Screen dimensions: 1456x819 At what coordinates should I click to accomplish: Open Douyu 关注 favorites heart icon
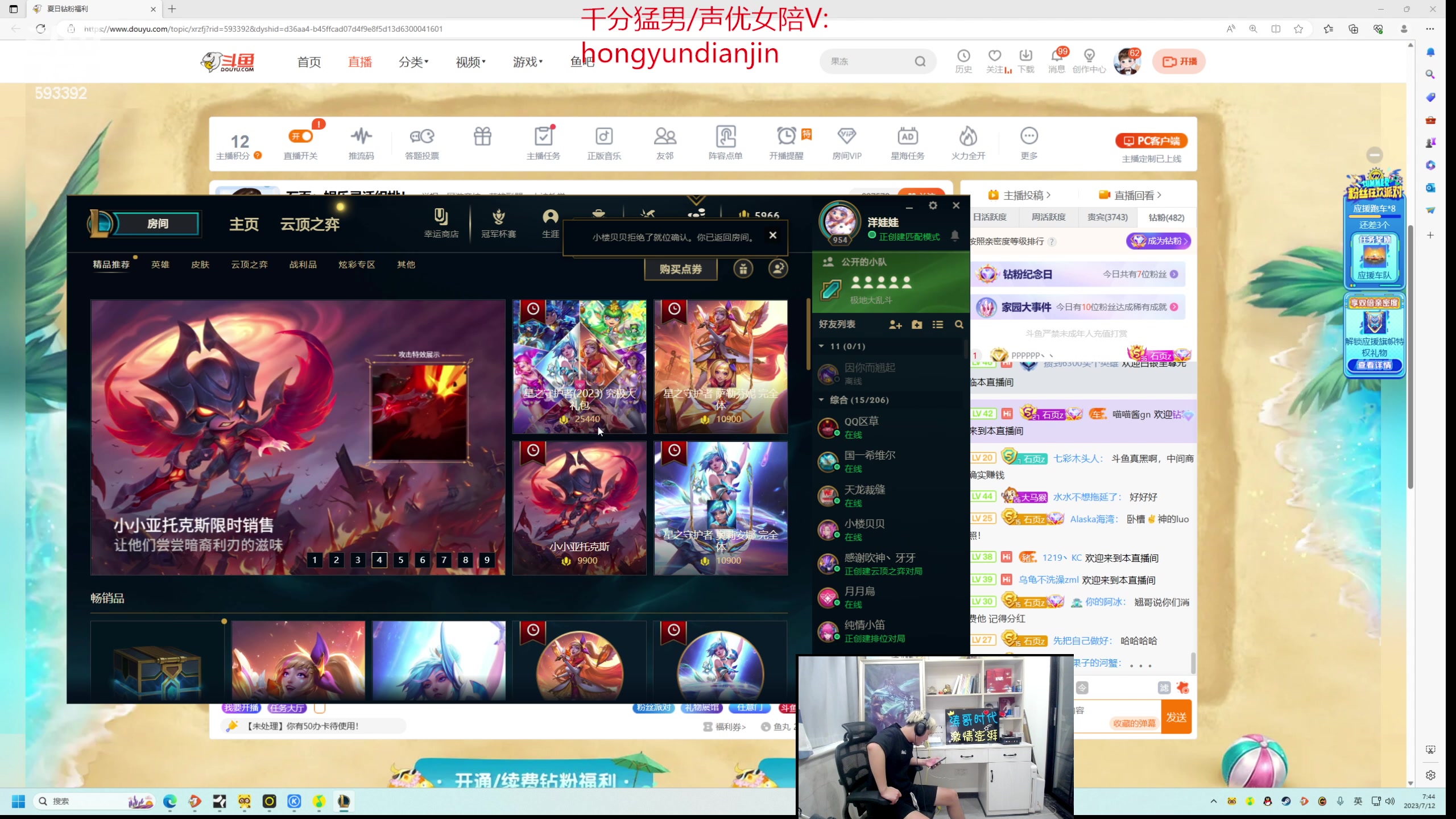pos(995,61)
